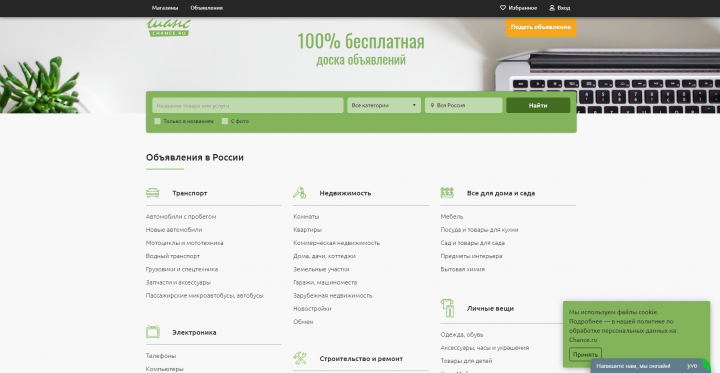Open Предметы интерьера link
720x373 pixels.
click(x=472, y=256)
